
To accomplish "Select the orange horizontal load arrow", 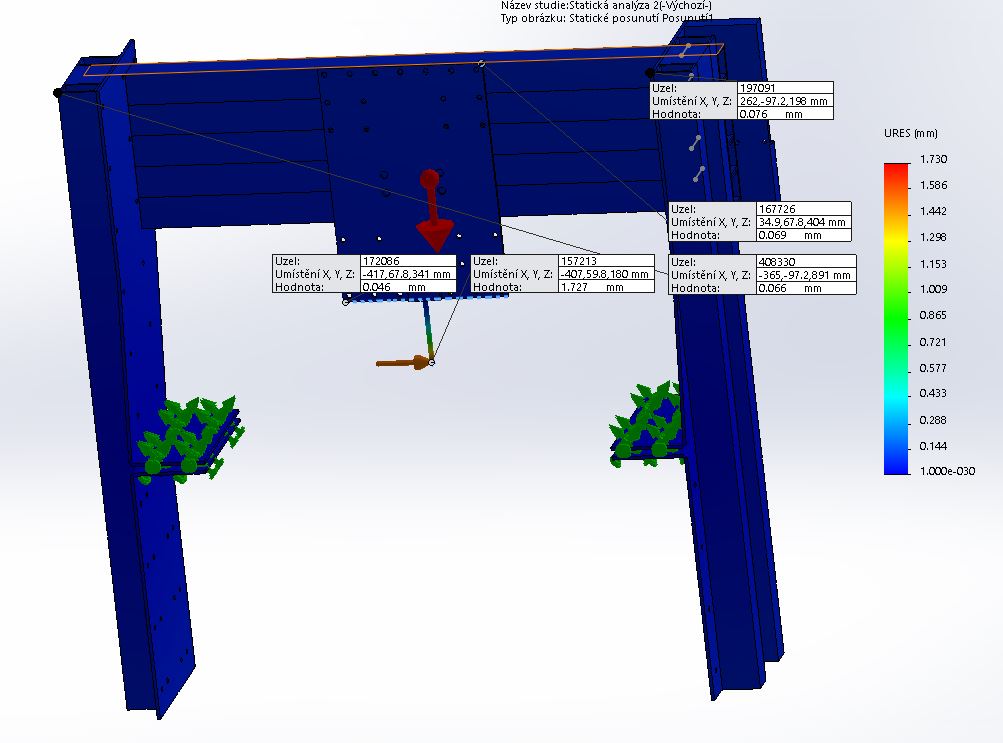I will (401, 363).
